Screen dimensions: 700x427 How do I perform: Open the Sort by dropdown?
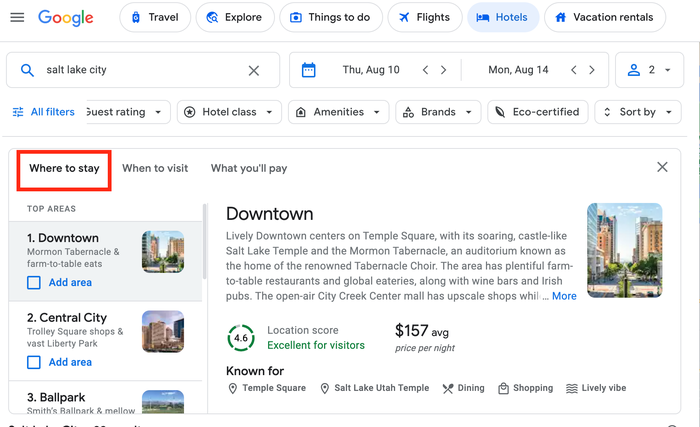pos(638,112)
